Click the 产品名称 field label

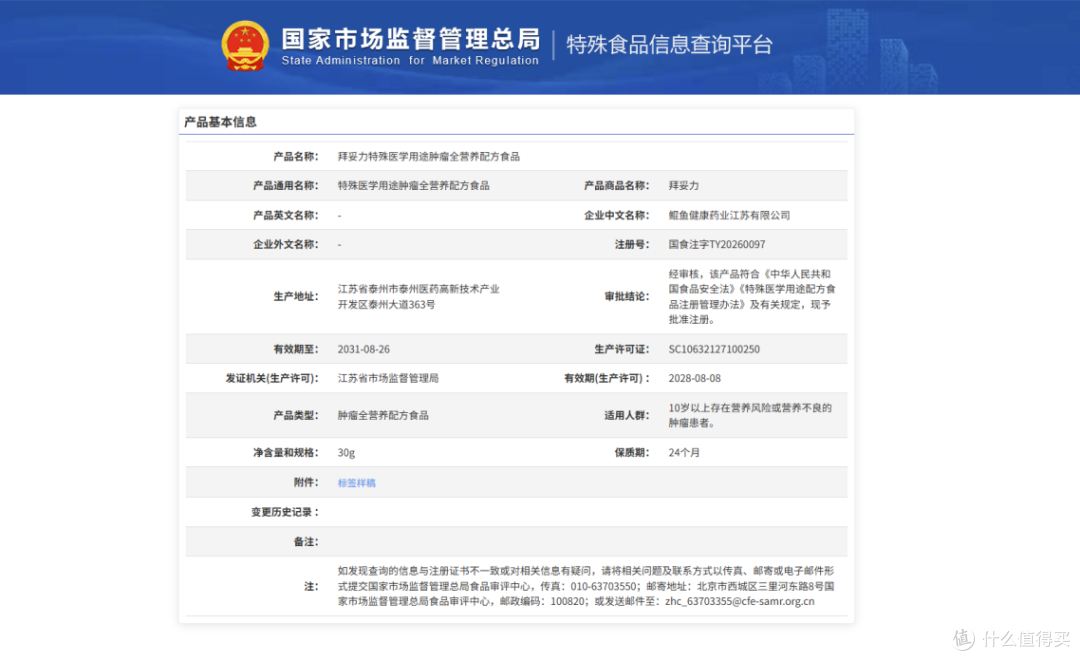[x=295, y=156]
